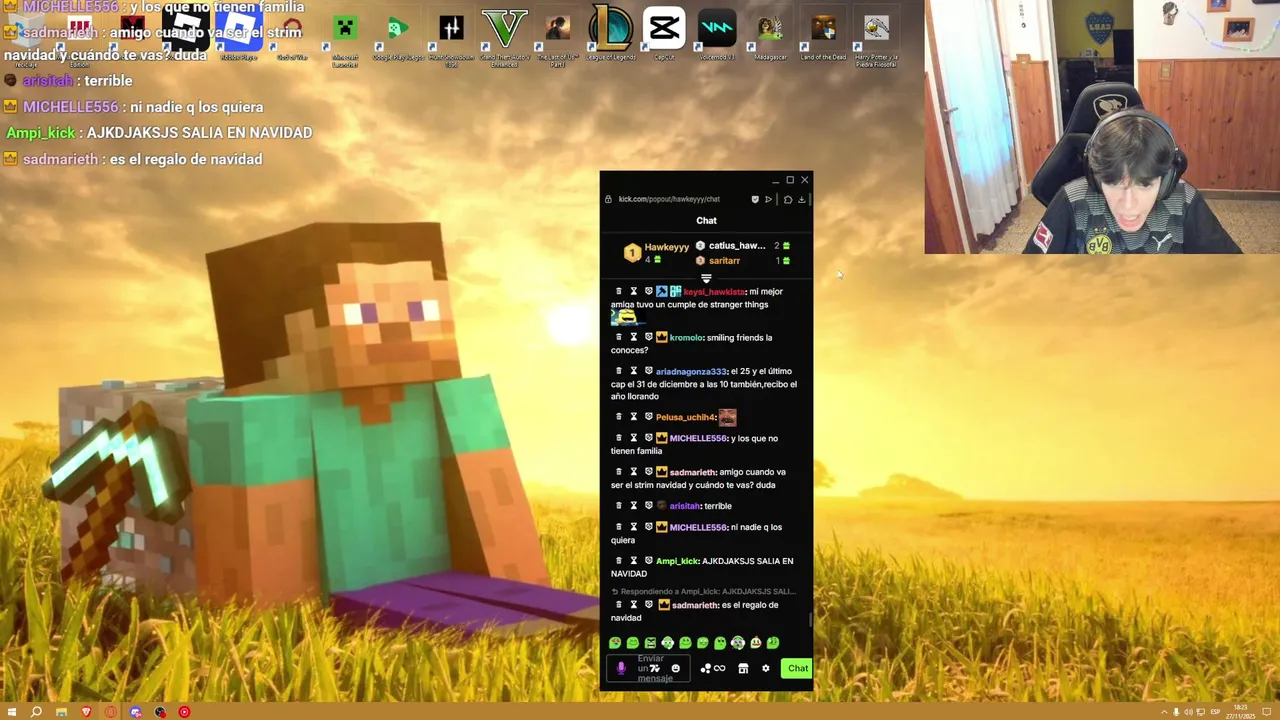Open the downloads icon in chat window toolbar

click(x=801, y=199)
